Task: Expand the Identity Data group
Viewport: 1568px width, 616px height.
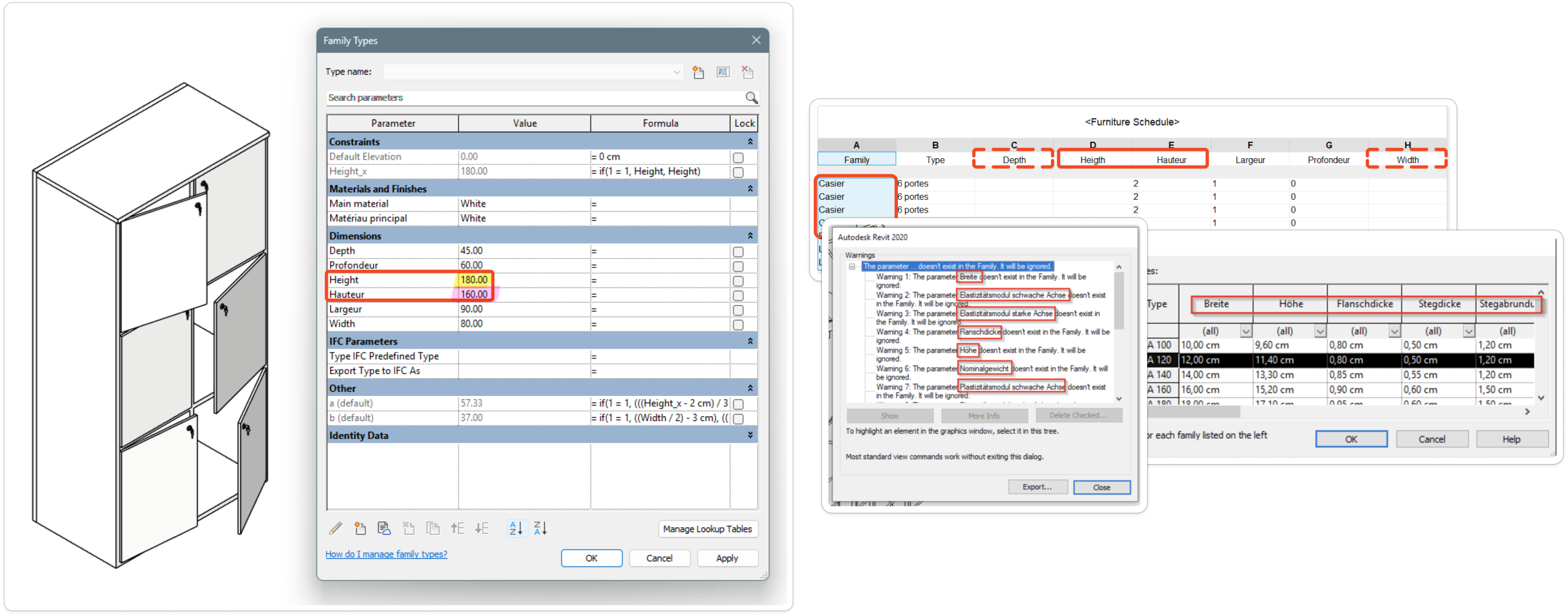Action: pyautogui.click(x=750, y=435)
